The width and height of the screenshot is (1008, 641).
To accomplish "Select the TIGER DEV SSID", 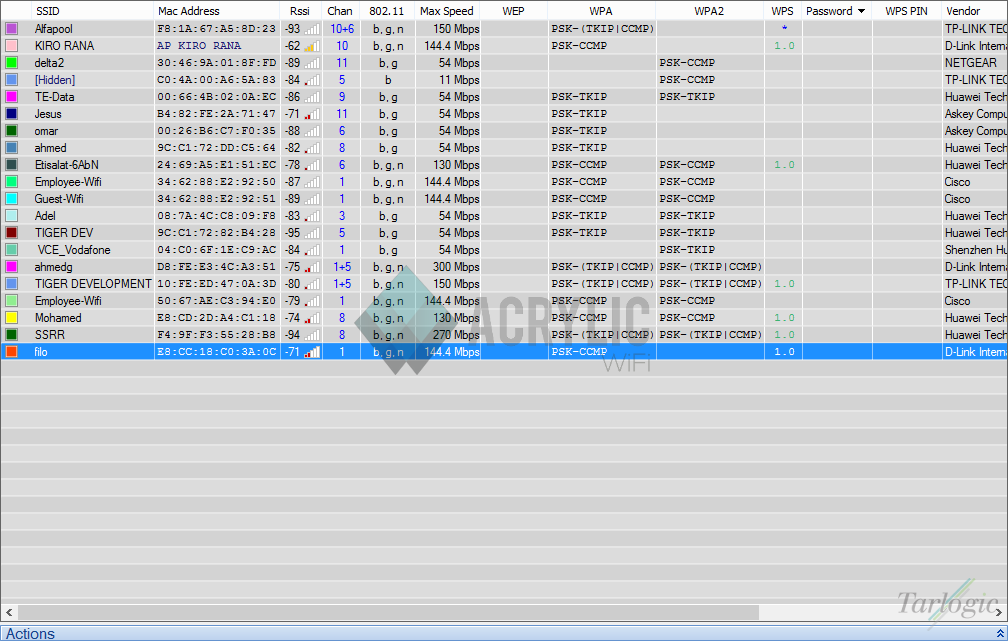I will coord(64,233).
